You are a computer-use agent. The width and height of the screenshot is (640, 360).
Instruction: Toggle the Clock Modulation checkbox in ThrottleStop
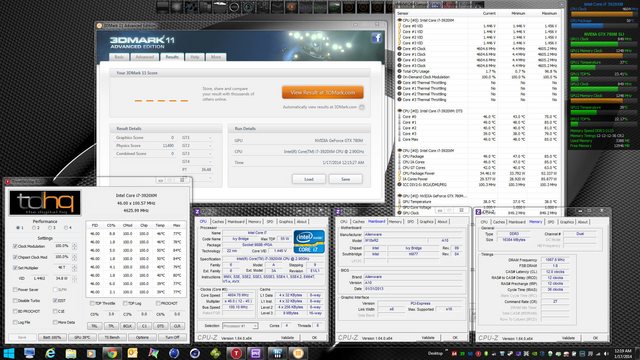15,246
